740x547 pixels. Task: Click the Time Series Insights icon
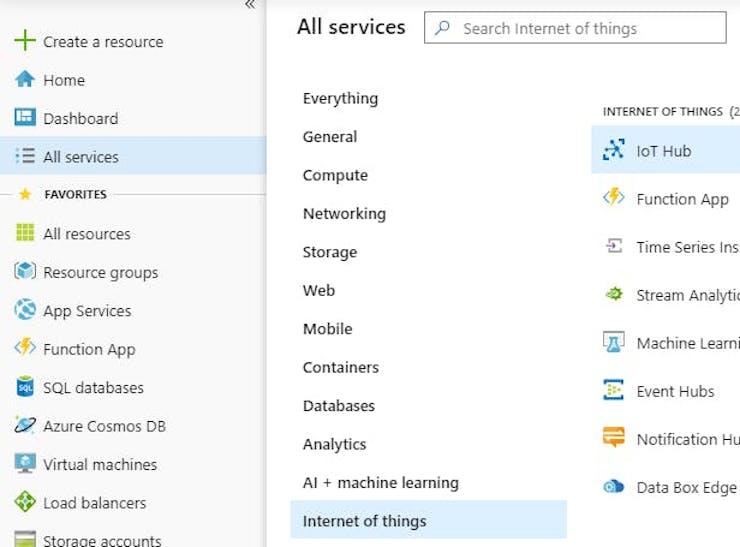coord(614,246)
